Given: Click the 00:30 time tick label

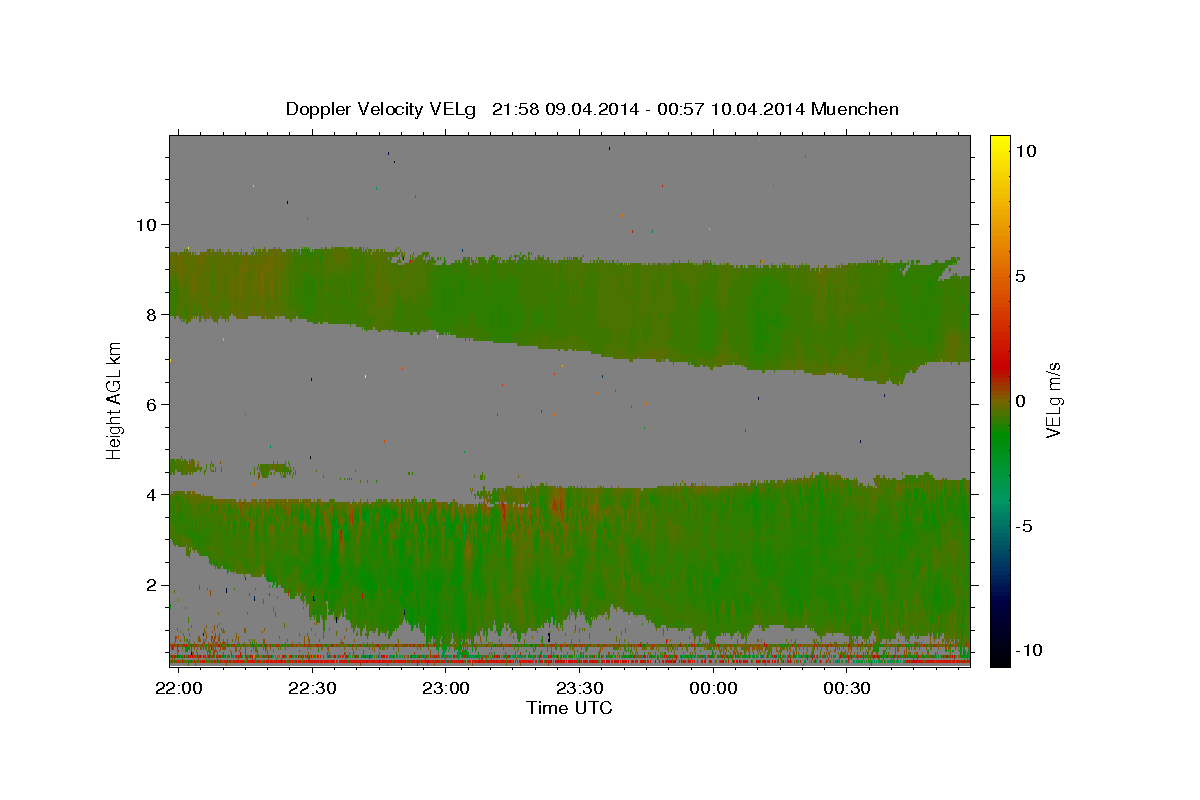Looking at the screenshot, I should click(x=847, y=688).
